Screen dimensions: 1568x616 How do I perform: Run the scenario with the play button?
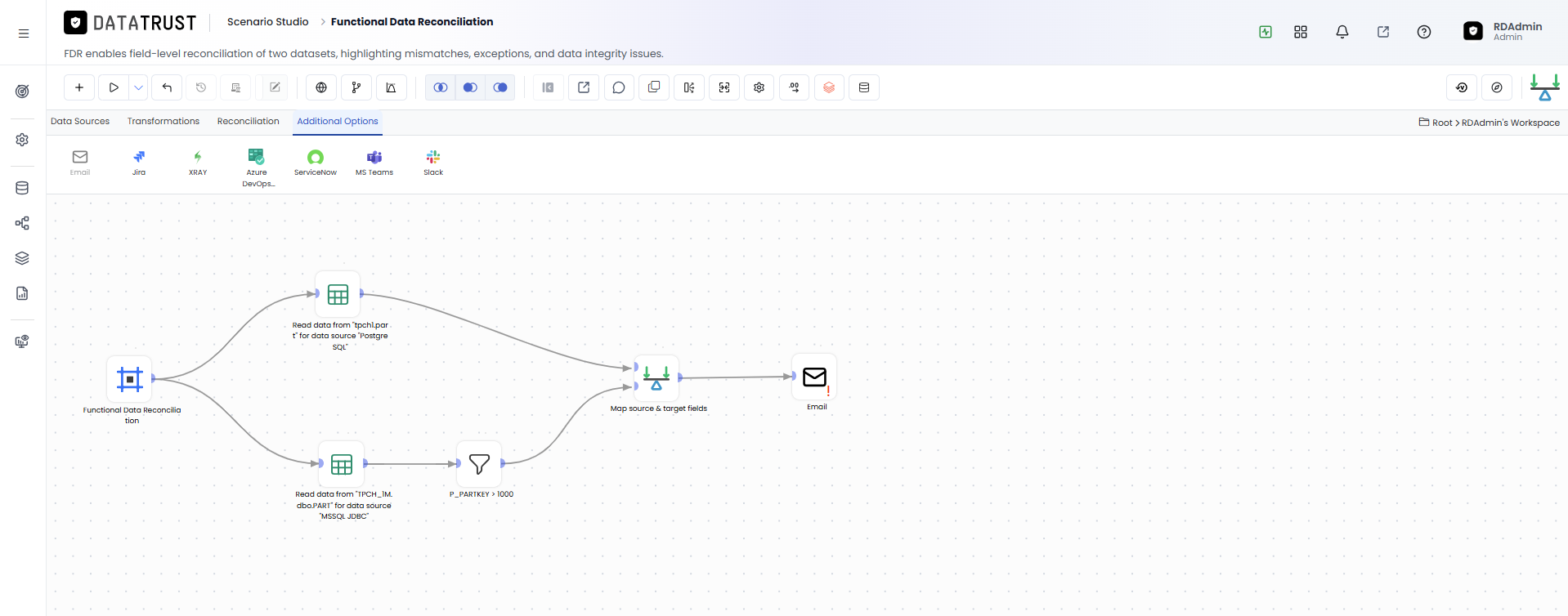[x=114, y=87]
